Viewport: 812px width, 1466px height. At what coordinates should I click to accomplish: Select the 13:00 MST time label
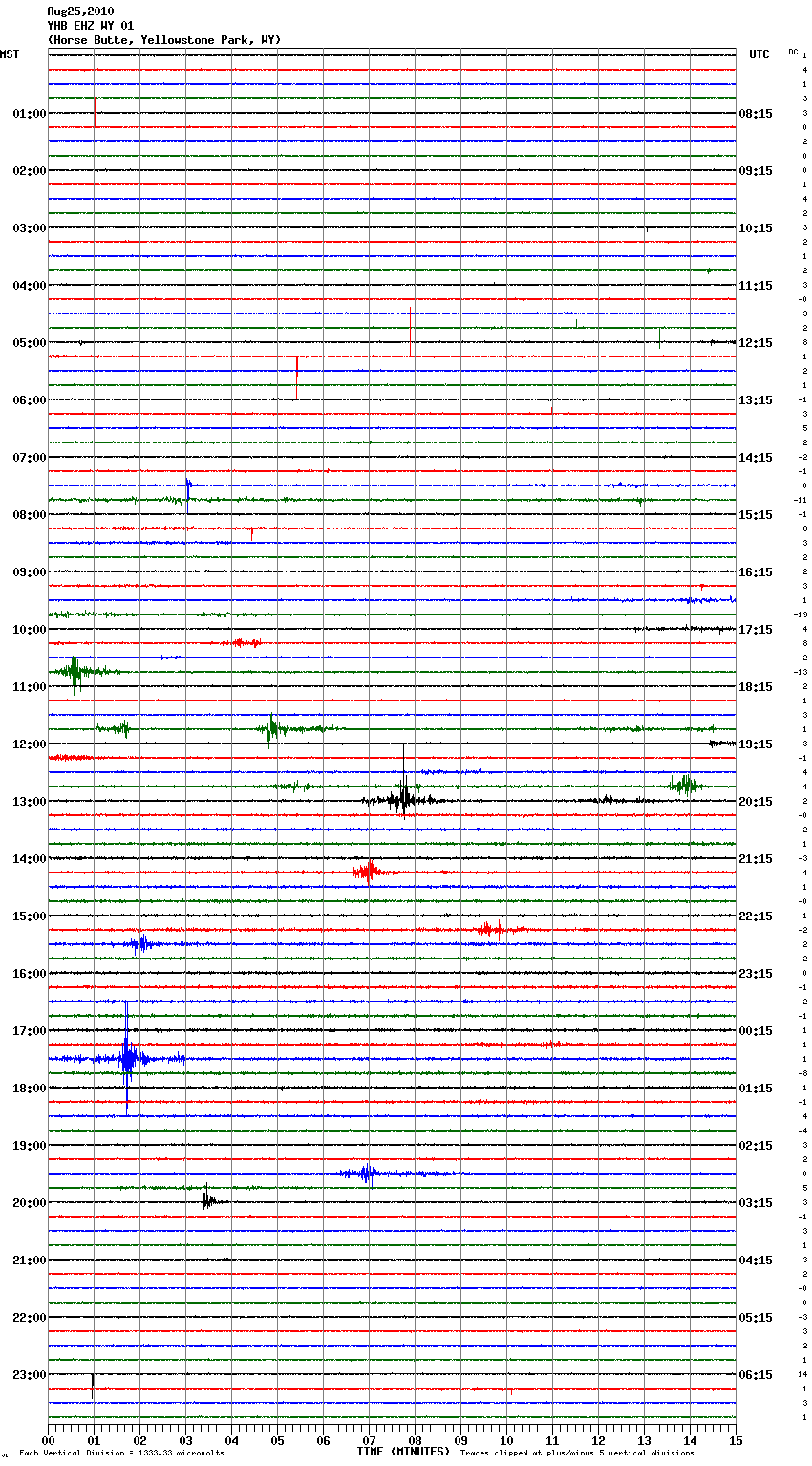[x=29, y=802]
